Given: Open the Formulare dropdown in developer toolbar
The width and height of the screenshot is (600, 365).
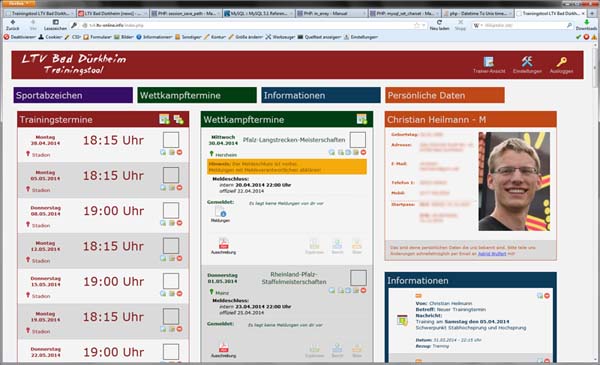Looking at the screenshot, I should tap(98, 37).
